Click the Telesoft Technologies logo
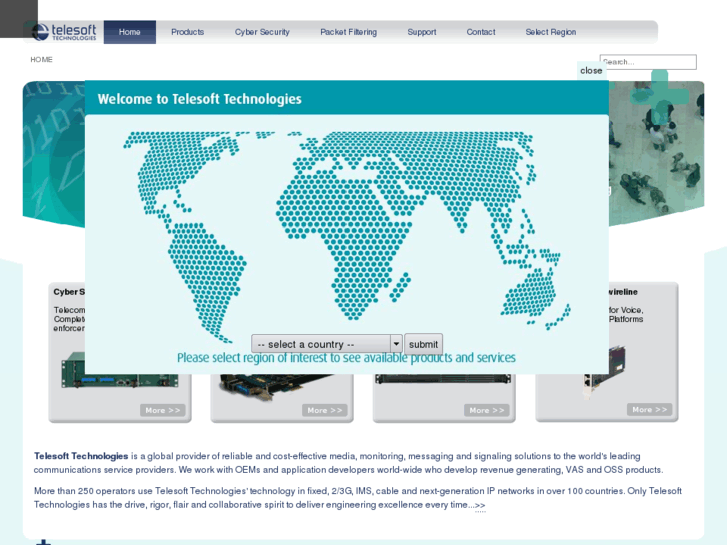727x545 pixels. (64, 32)
